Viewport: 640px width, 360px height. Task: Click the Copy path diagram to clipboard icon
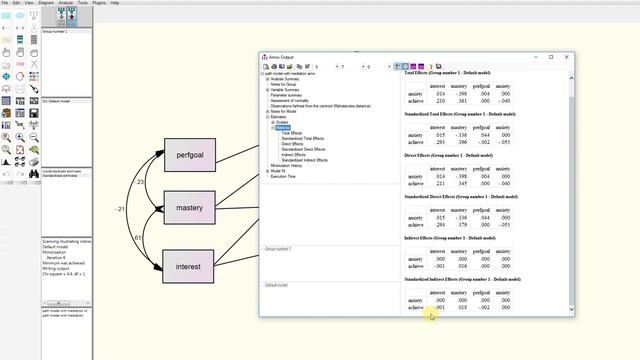[6, 113]
